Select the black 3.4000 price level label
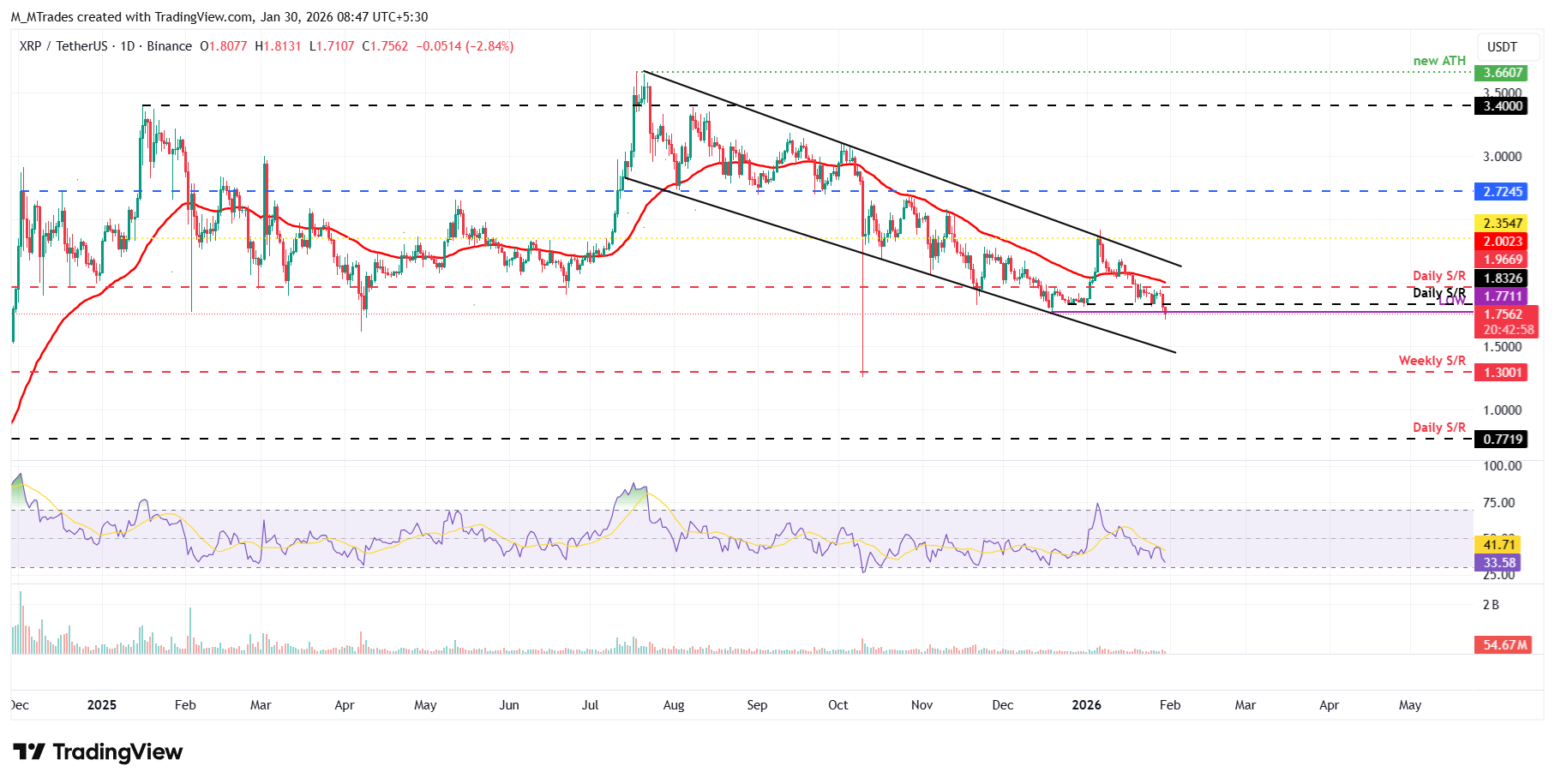This screenshot has width=1555, height=784. (x=1503, y=106)
